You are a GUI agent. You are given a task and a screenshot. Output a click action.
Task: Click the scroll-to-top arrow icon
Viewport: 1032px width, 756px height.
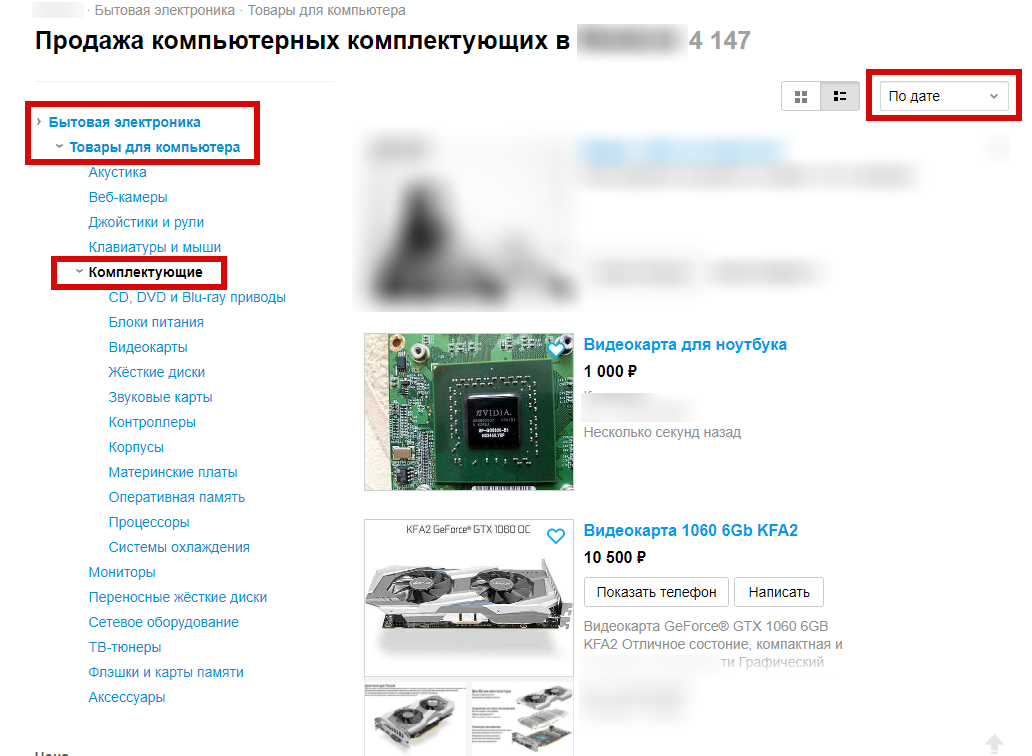(994, 744)
